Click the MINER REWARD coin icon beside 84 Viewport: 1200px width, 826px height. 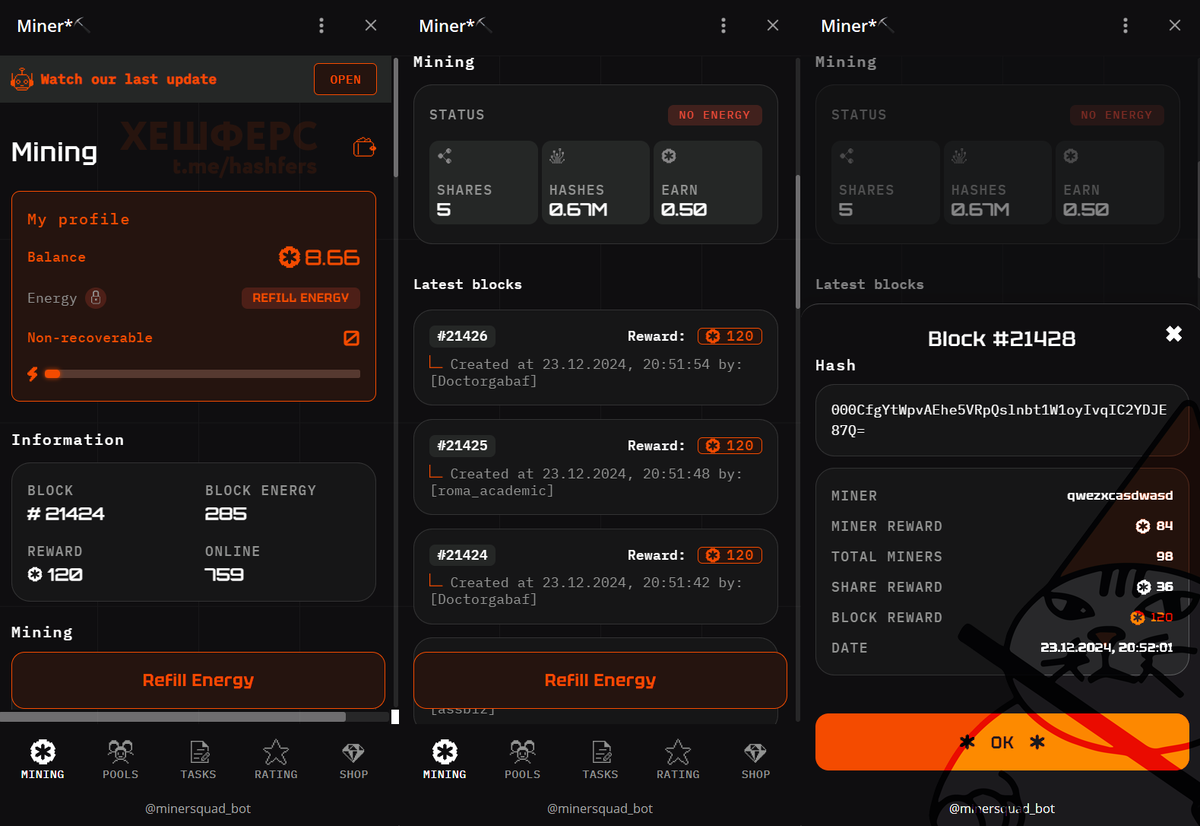point(1143,526)
